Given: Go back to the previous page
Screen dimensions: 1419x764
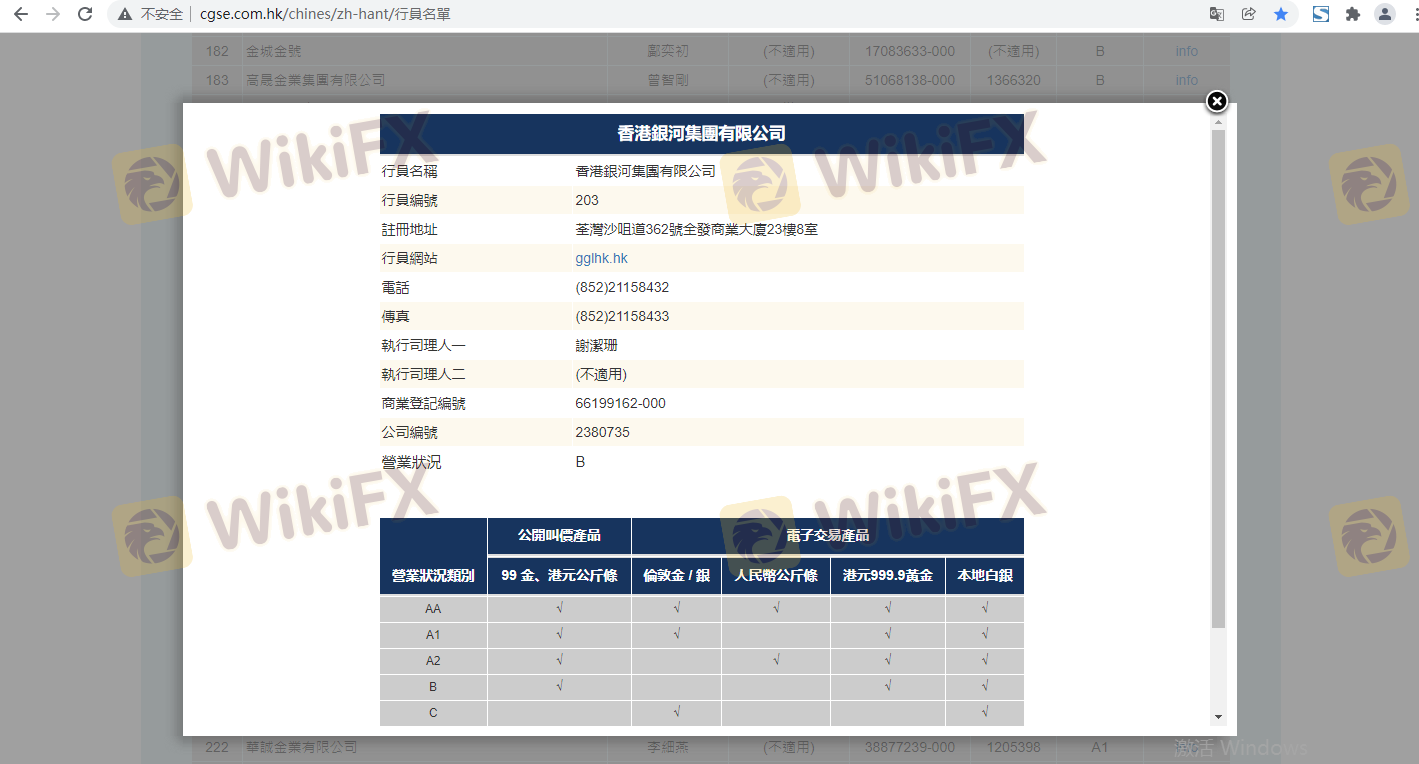Looking at the screenshot, I should 21,14.
